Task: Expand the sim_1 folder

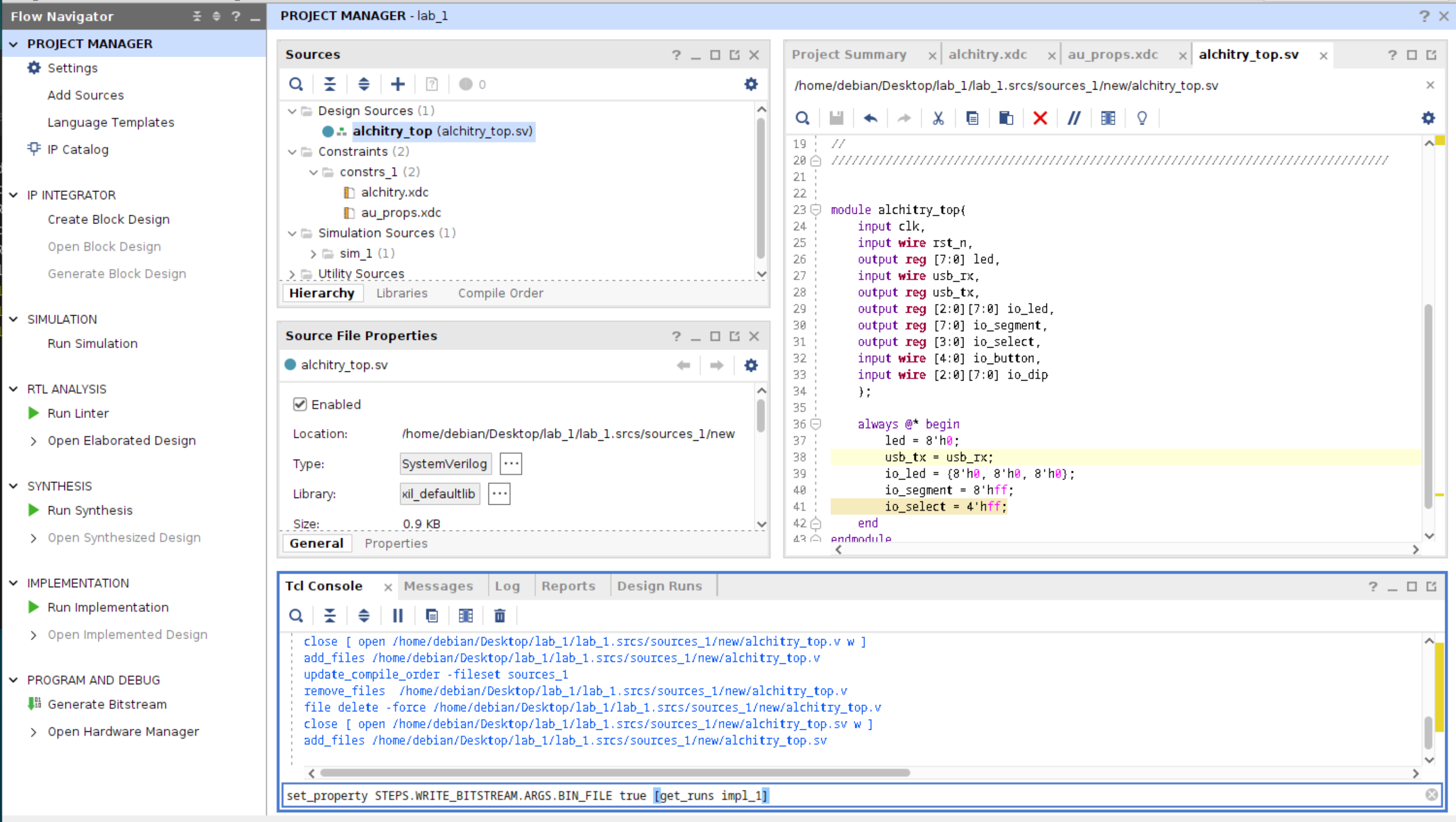Action: point(313,254)
